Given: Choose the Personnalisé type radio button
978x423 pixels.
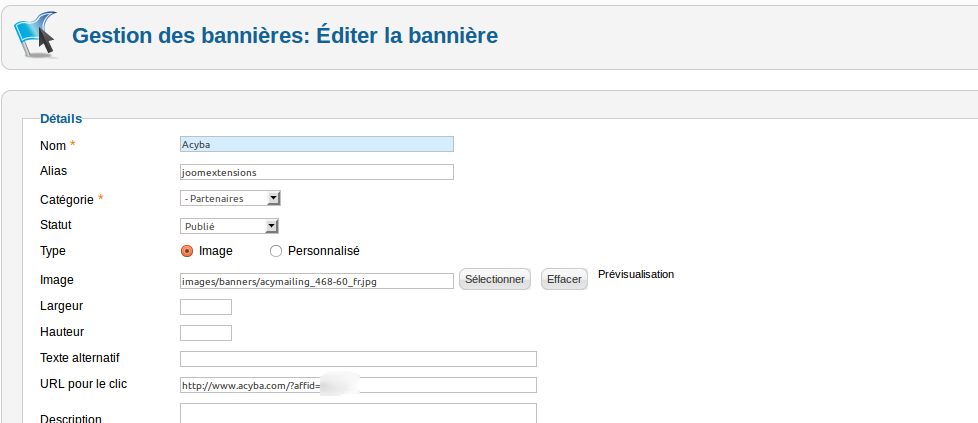Looking at the screenshot, I should (x=277, y=251).
